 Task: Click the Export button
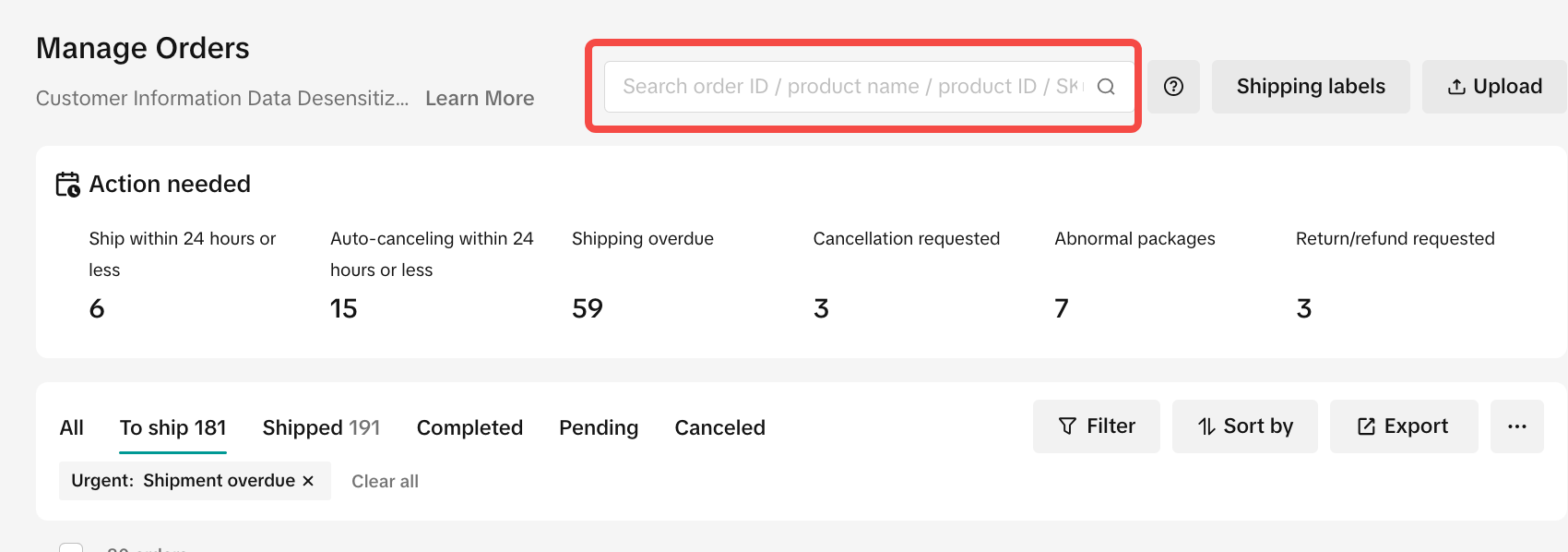click(x=1404, y=426)
